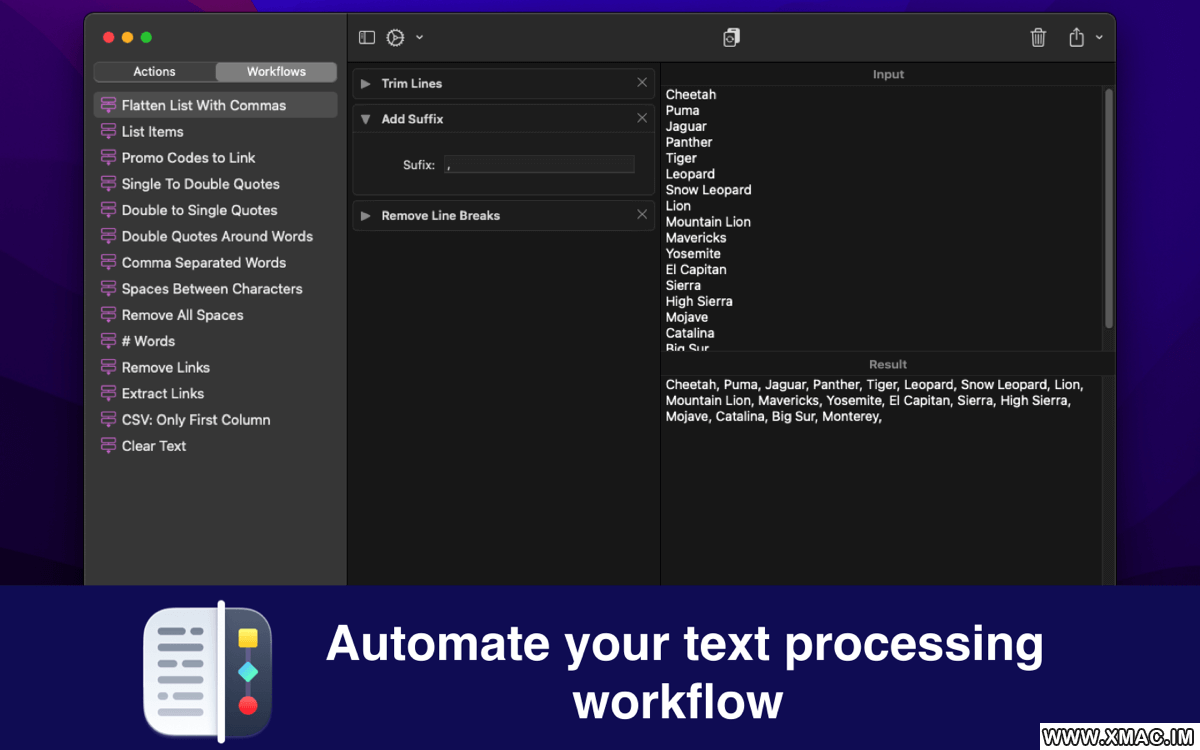Click the Comma Separated Words workflow icon
1200x750 pixels.
[108, 263]
